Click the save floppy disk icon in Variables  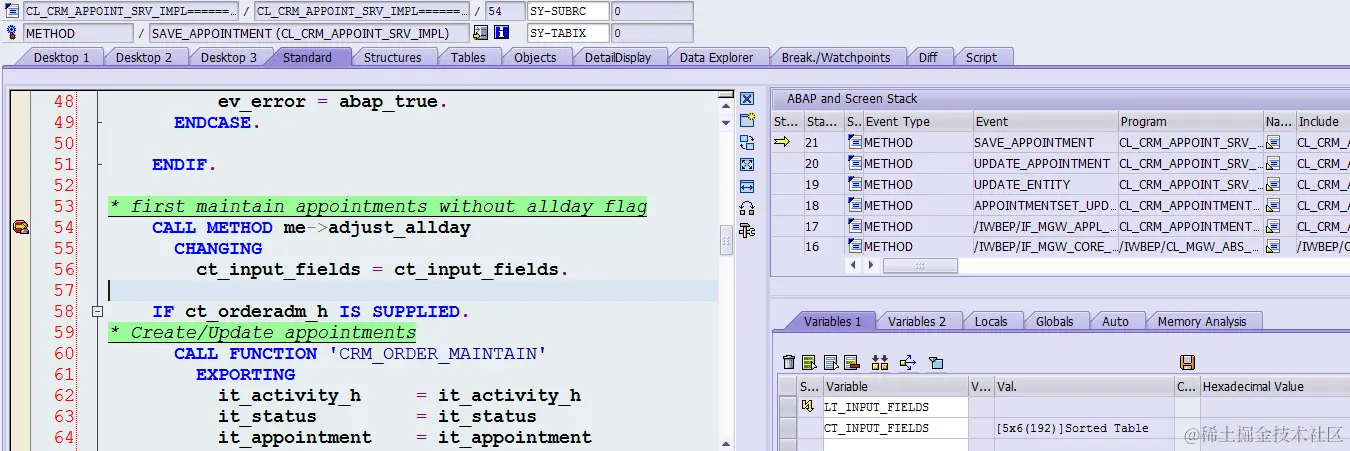(1187, 362)
